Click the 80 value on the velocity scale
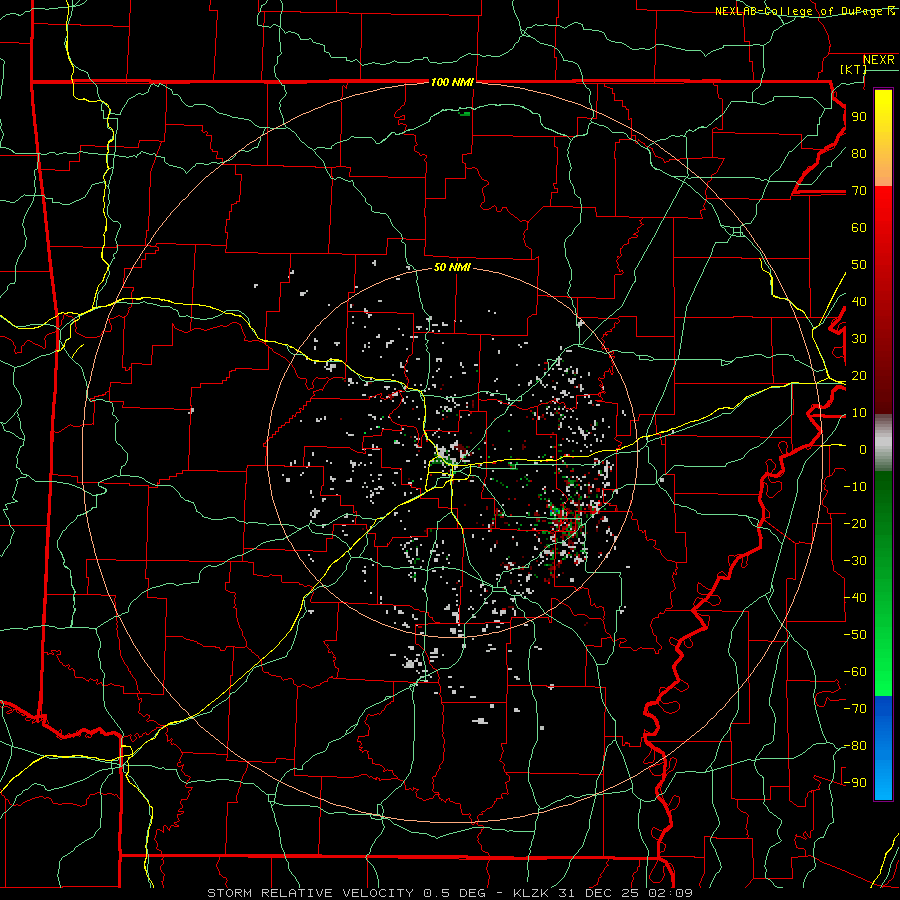Image resolution: width=900 pixels, height=900 pixels. coord(859,154)
